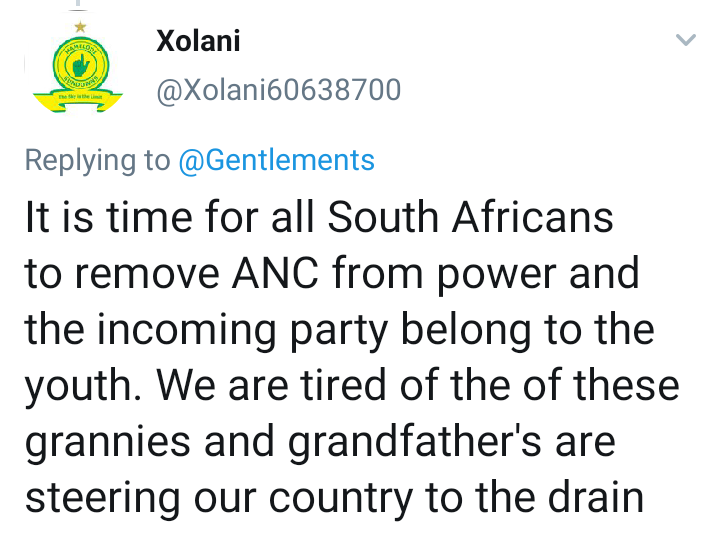This screenshot has height=539, width=720.
Task: Click the words 'South Africans' in tweet
Action: pos(471,217)
